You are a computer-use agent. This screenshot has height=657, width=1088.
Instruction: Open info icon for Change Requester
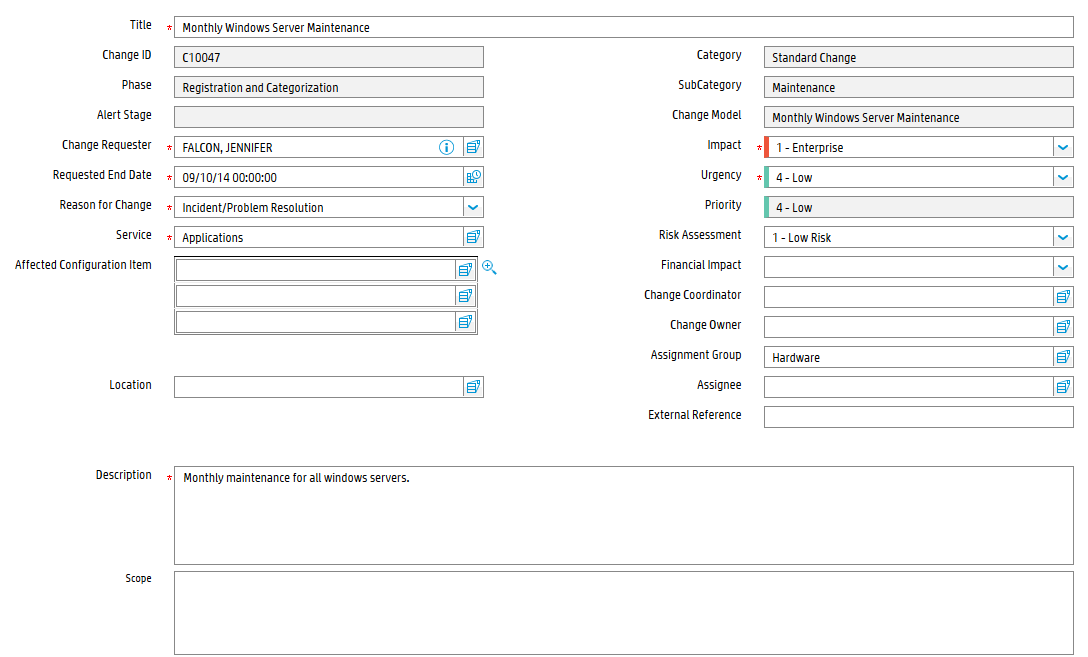pos(446,147)
